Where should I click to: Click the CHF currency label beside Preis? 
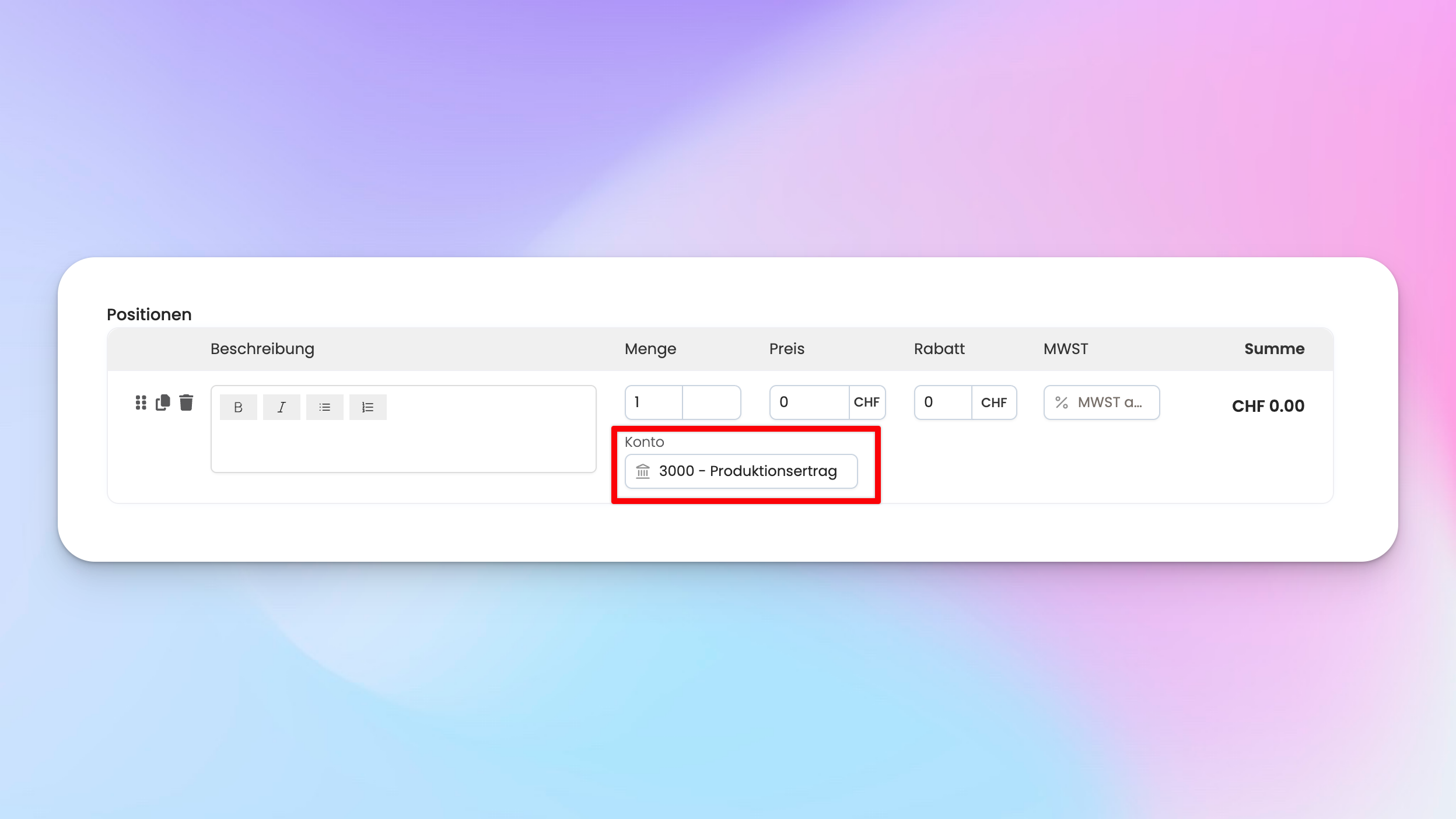[866, 402]
